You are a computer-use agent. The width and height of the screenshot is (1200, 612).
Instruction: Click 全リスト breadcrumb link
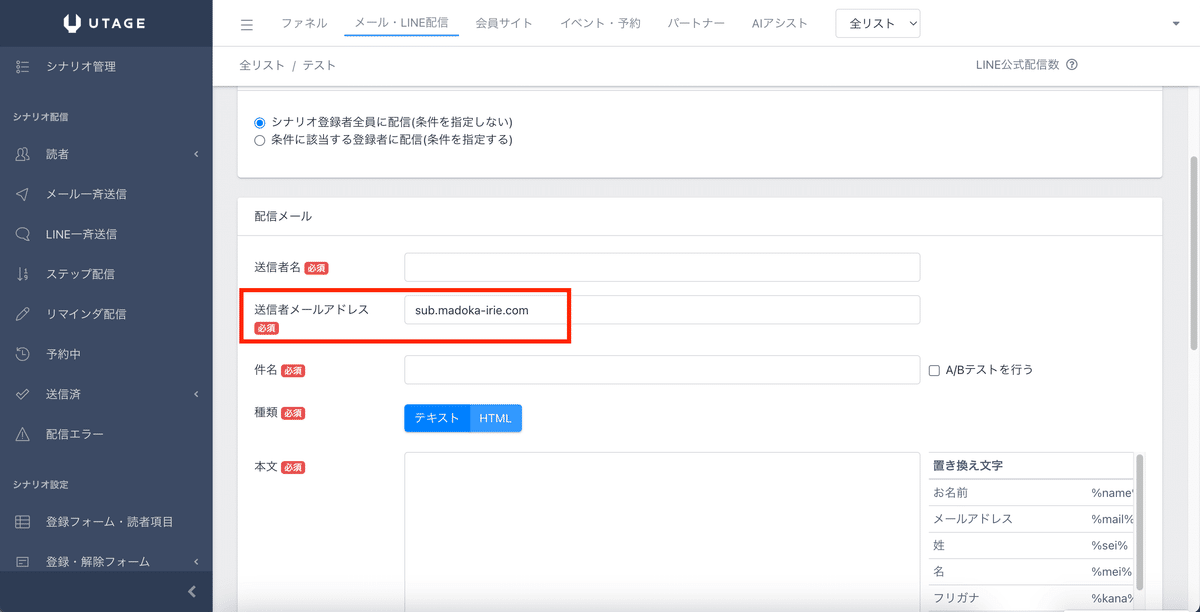point(261,65)
